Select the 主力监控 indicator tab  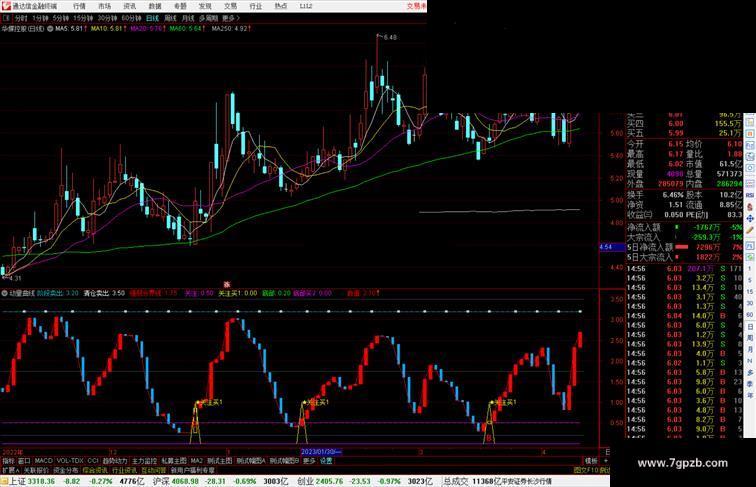click(x=144, y=460)
